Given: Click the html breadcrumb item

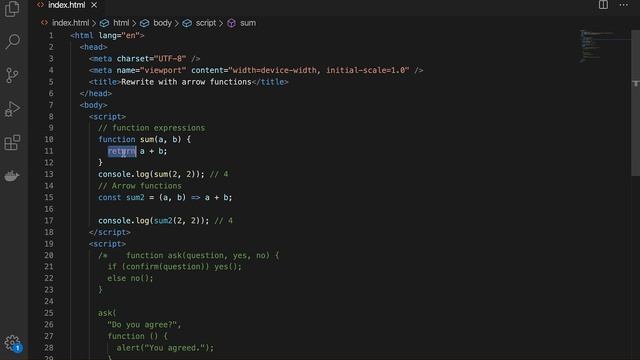Looking at the screenshot, I should 115,23.
